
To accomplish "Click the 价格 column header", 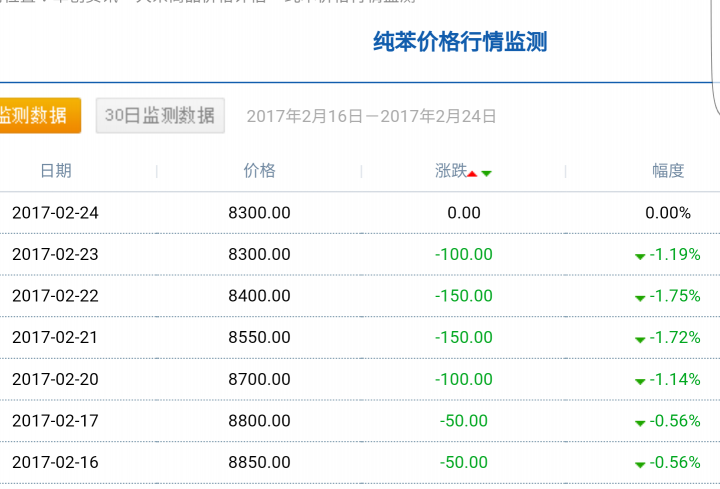I will point(259,171).
